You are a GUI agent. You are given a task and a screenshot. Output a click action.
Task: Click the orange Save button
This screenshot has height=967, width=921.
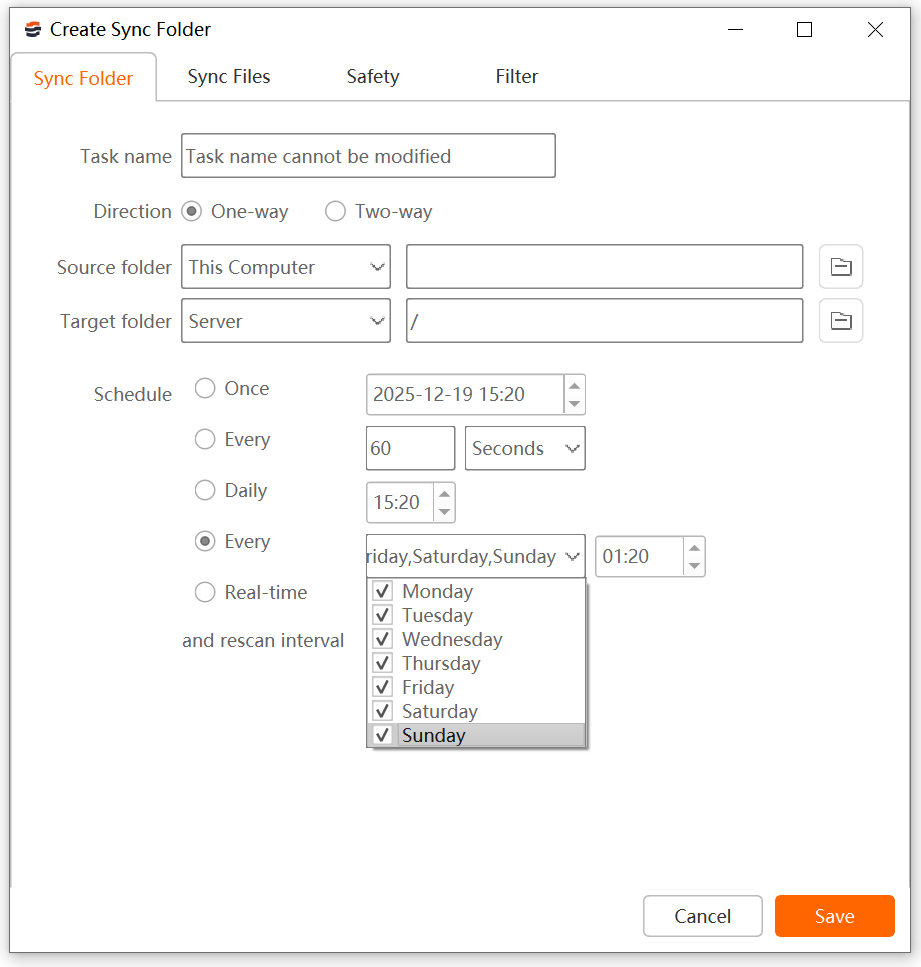point(834,916)
